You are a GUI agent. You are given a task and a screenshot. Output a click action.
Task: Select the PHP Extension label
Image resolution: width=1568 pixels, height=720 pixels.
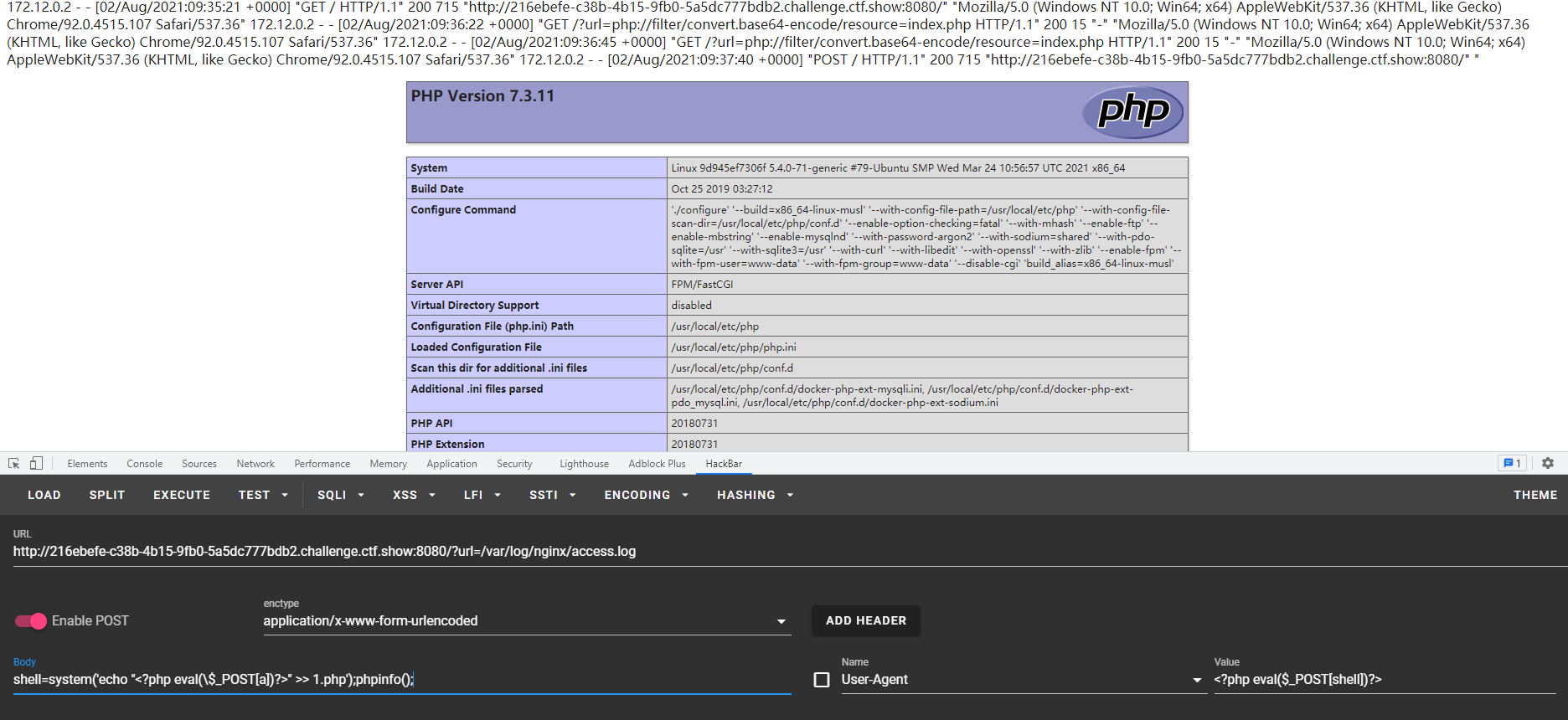[x=447, y=445]
